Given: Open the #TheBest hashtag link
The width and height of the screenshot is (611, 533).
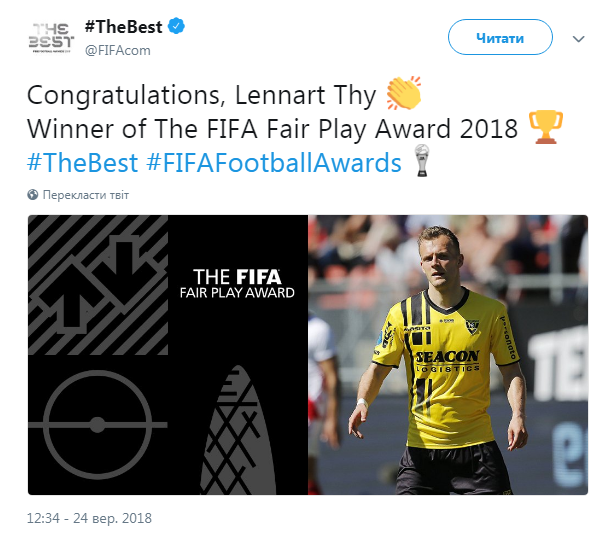Looking at the screenshot, I should point(83,161).
